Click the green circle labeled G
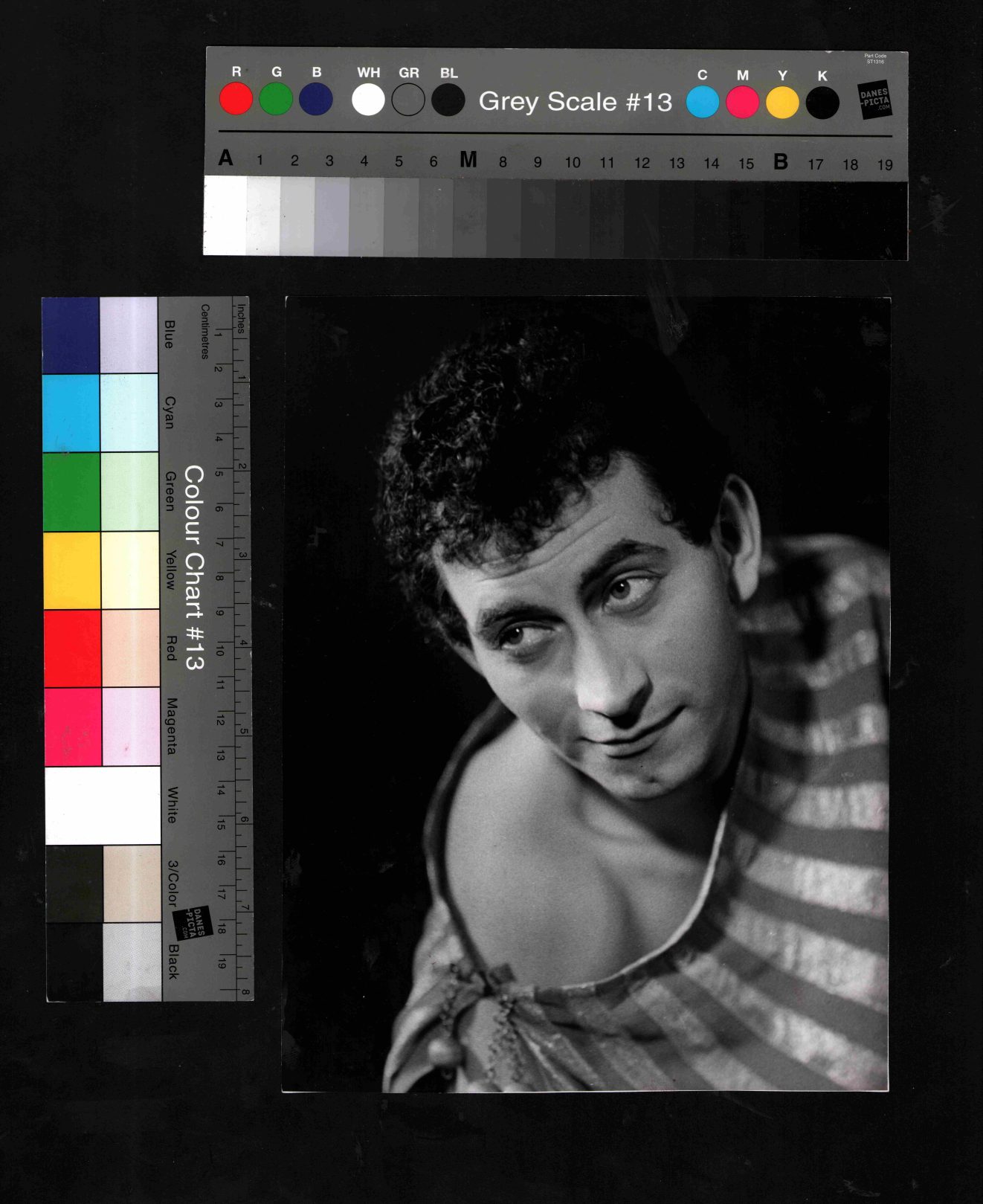Viewport: 983px width, 1204px height. click(x=276, y=99)
